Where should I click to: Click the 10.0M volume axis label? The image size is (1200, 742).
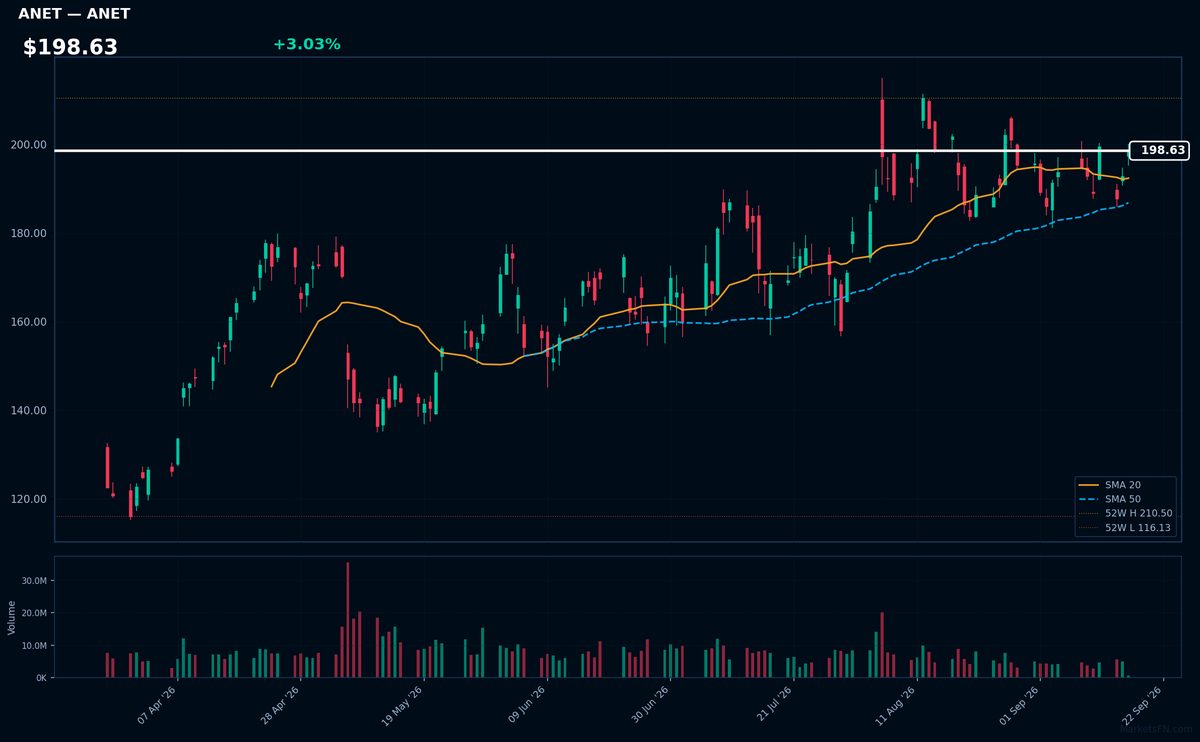click(34, 646)
